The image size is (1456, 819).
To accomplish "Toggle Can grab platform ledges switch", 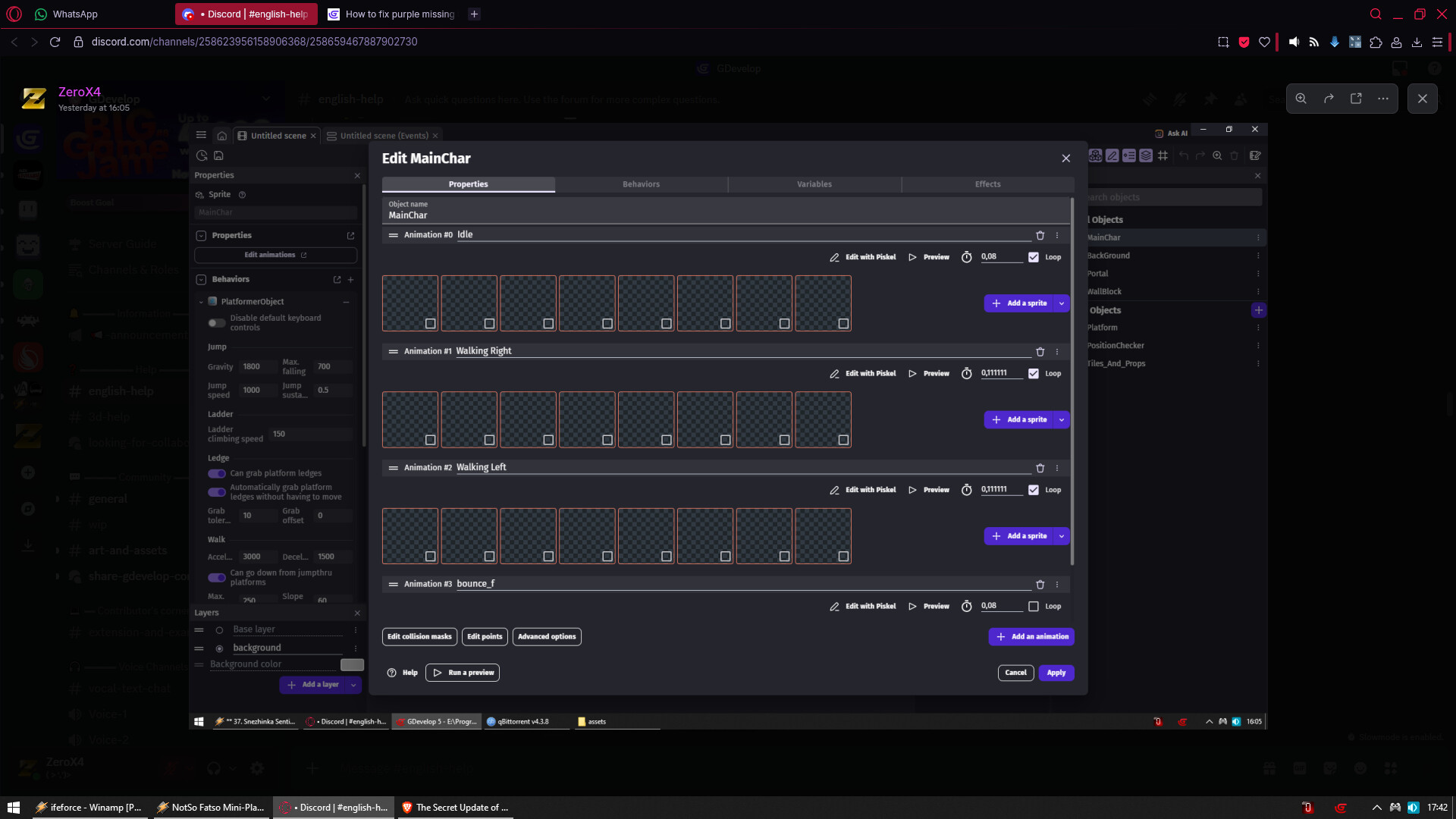I will click(217, 473).
